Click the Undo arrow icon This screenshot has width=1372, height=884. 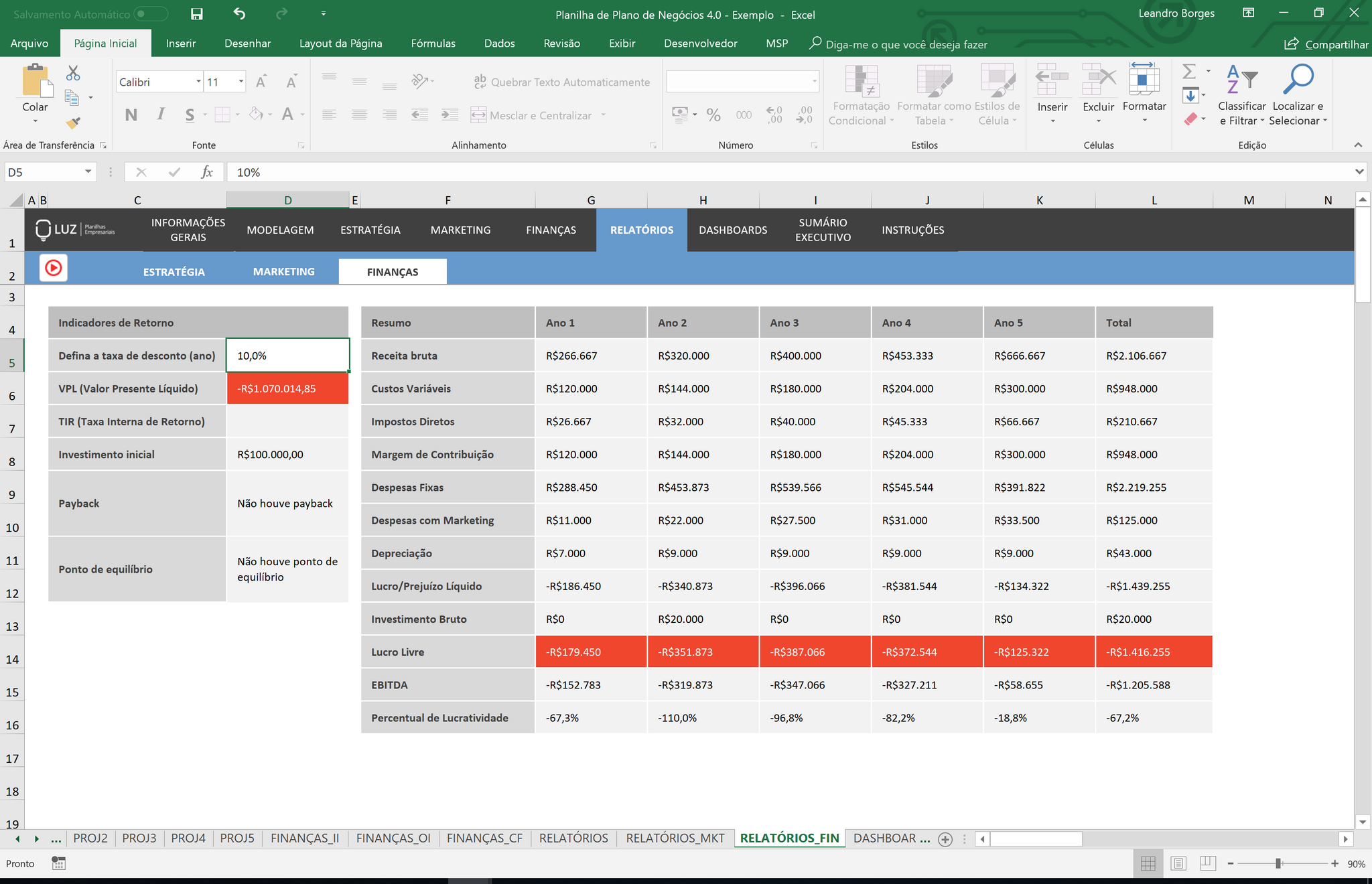(x=239, y=13)
